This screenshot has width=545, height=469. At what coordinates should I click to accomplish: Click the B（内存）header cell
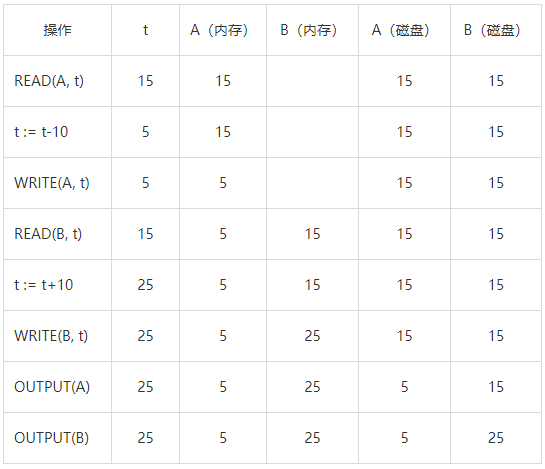(x=312, y=30)
